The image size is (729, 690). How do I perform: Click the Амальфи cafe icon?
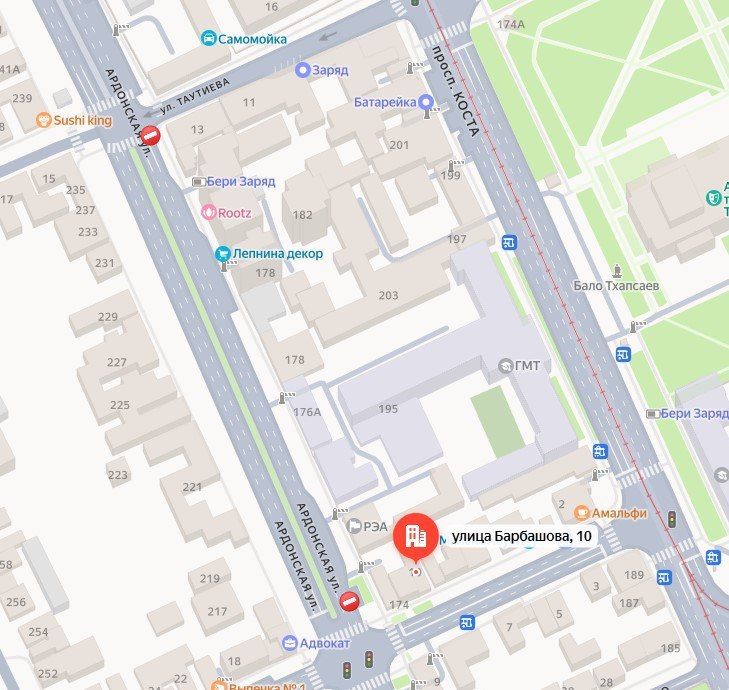[582, 513]
